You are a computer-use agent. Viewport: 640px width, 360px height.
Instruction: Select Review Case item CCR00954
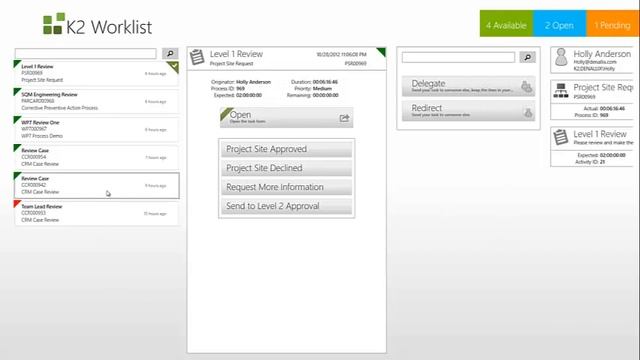(x=97, y=157)
